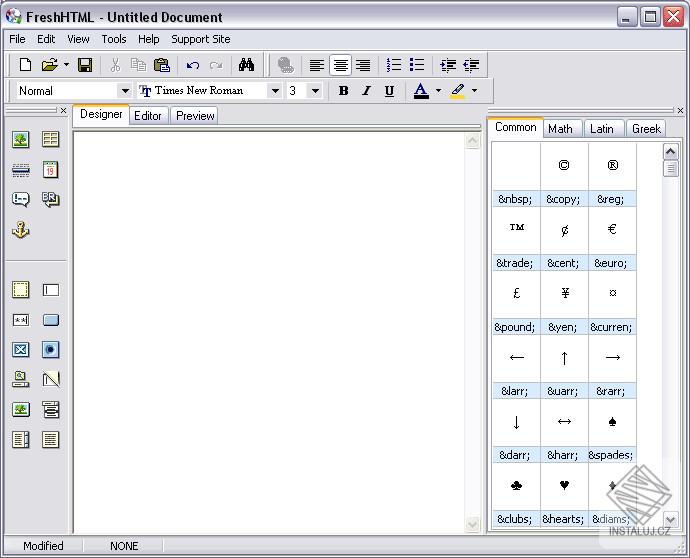Insert a table from the left panel

tap(51, 140)
